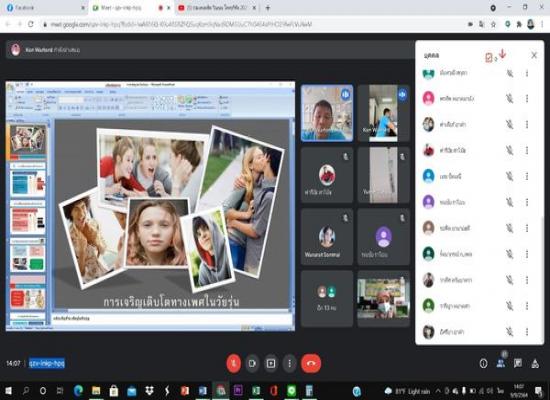Bookmark this page with the star icon
The width and height of the screenshot is (550, 400).
coord(493,24)
